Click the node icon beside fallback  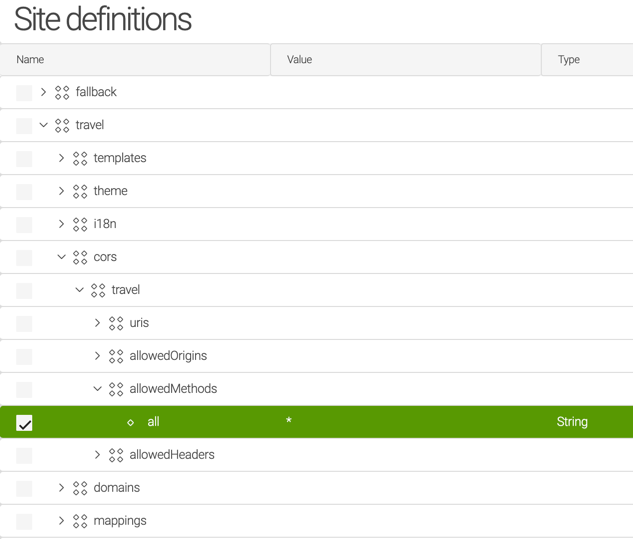click(x=62, y=92)
